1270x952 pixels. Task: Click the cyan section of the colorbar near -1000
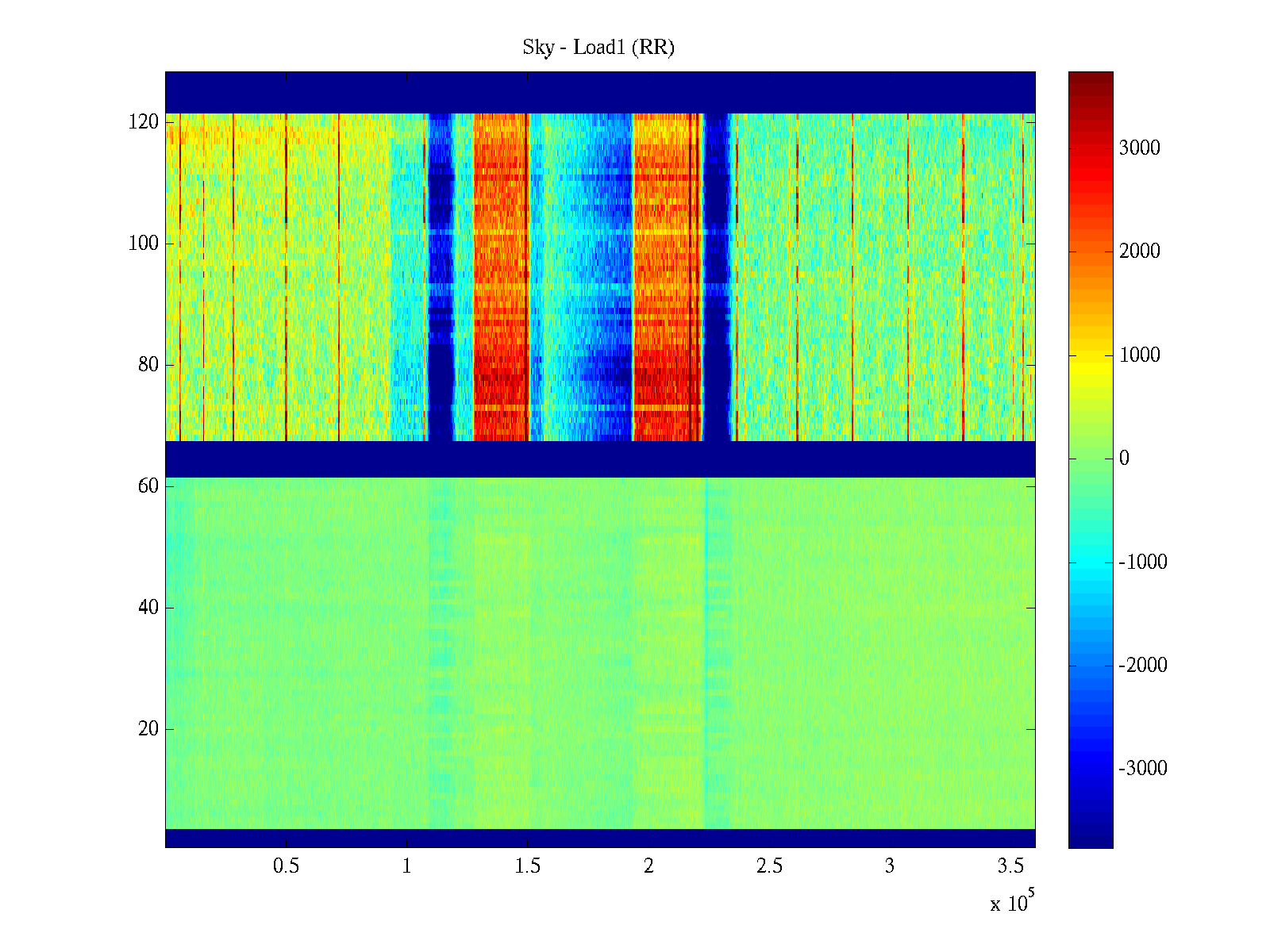click(1091, 562)
